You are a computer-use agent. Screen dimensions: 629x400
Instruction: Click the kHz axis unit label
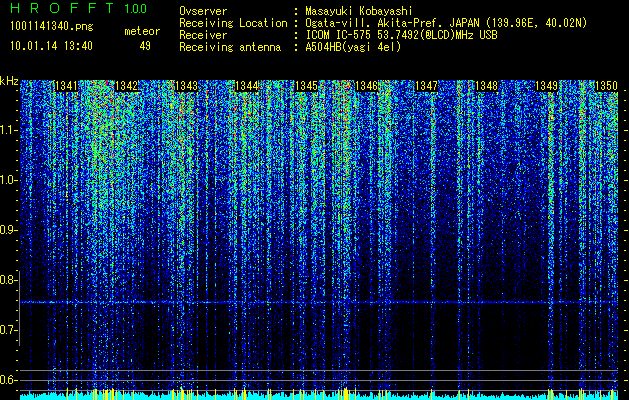tap(9, 81)
